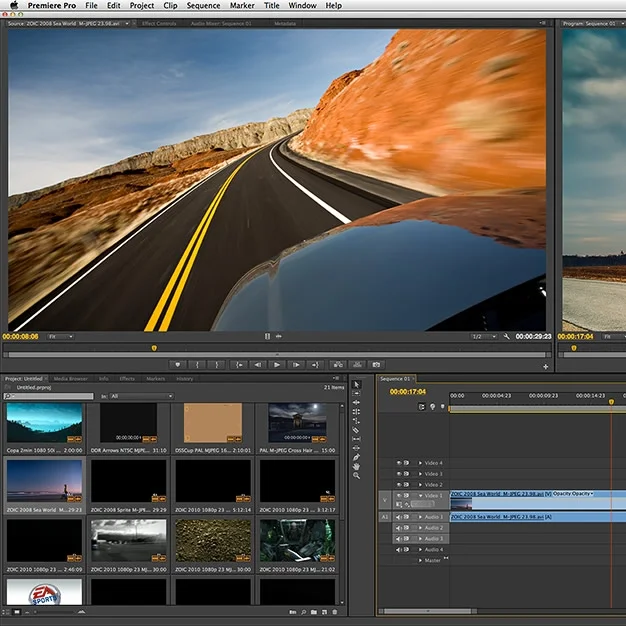Open the Title menu
Image resolution: width=626 pixels, height=626 pixels.
(x=271, y=6)
